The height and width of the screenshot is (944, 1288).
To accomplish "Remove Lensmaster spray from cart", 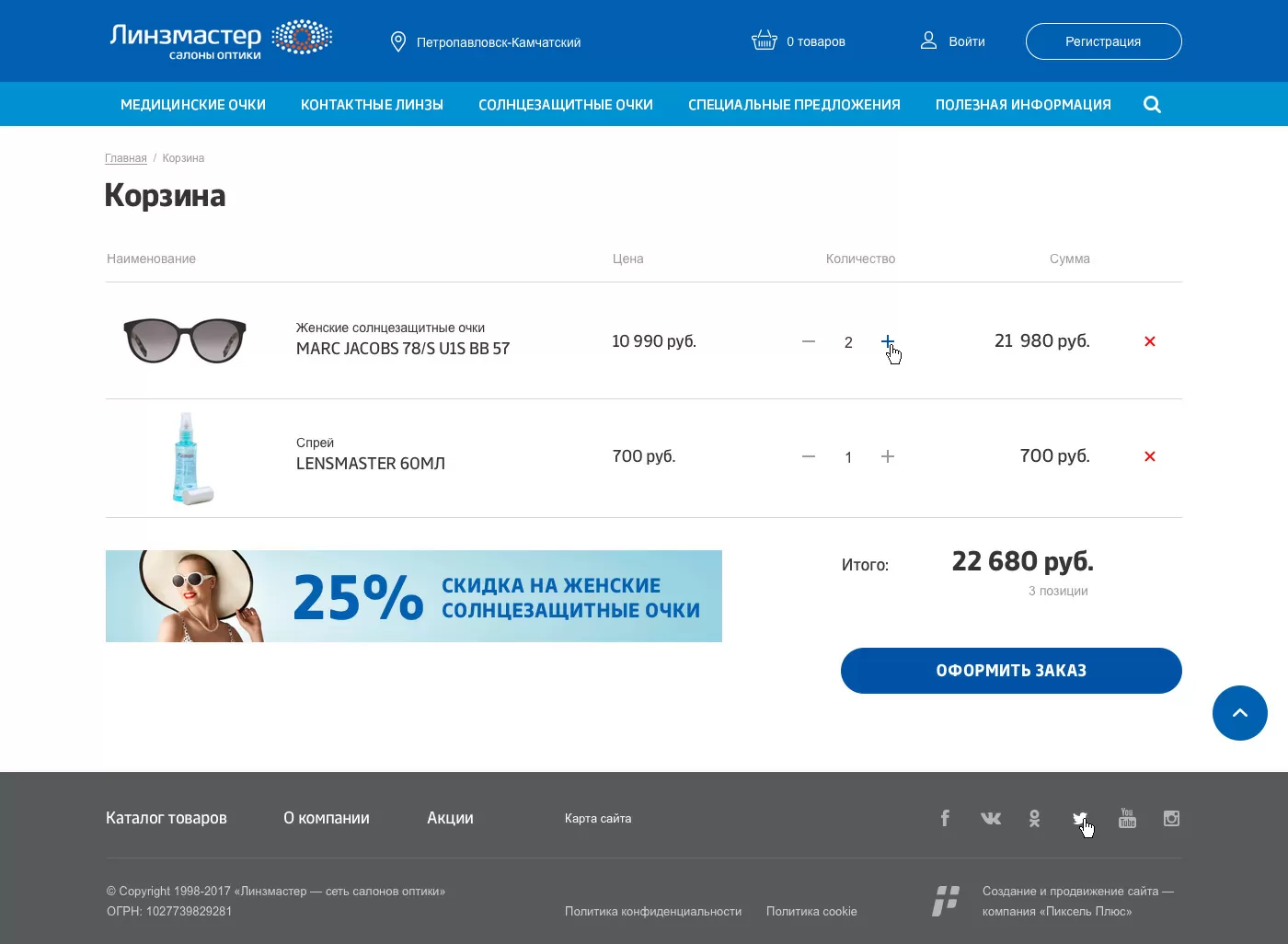I will (x=1150, y=456).
